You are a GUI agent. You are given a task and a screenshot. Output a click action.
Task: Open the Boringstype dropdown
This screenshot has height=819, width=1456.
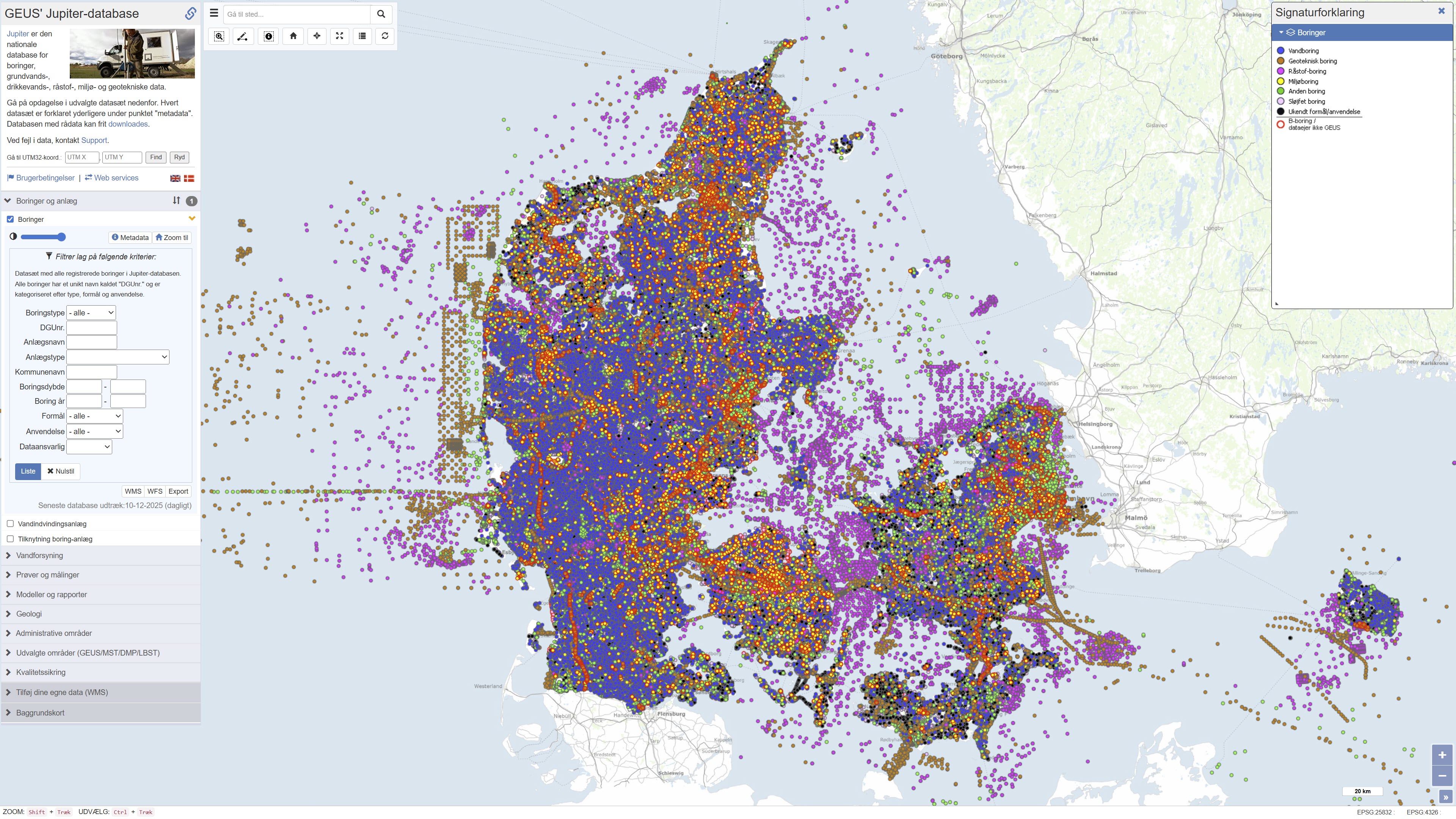[91, 312]
